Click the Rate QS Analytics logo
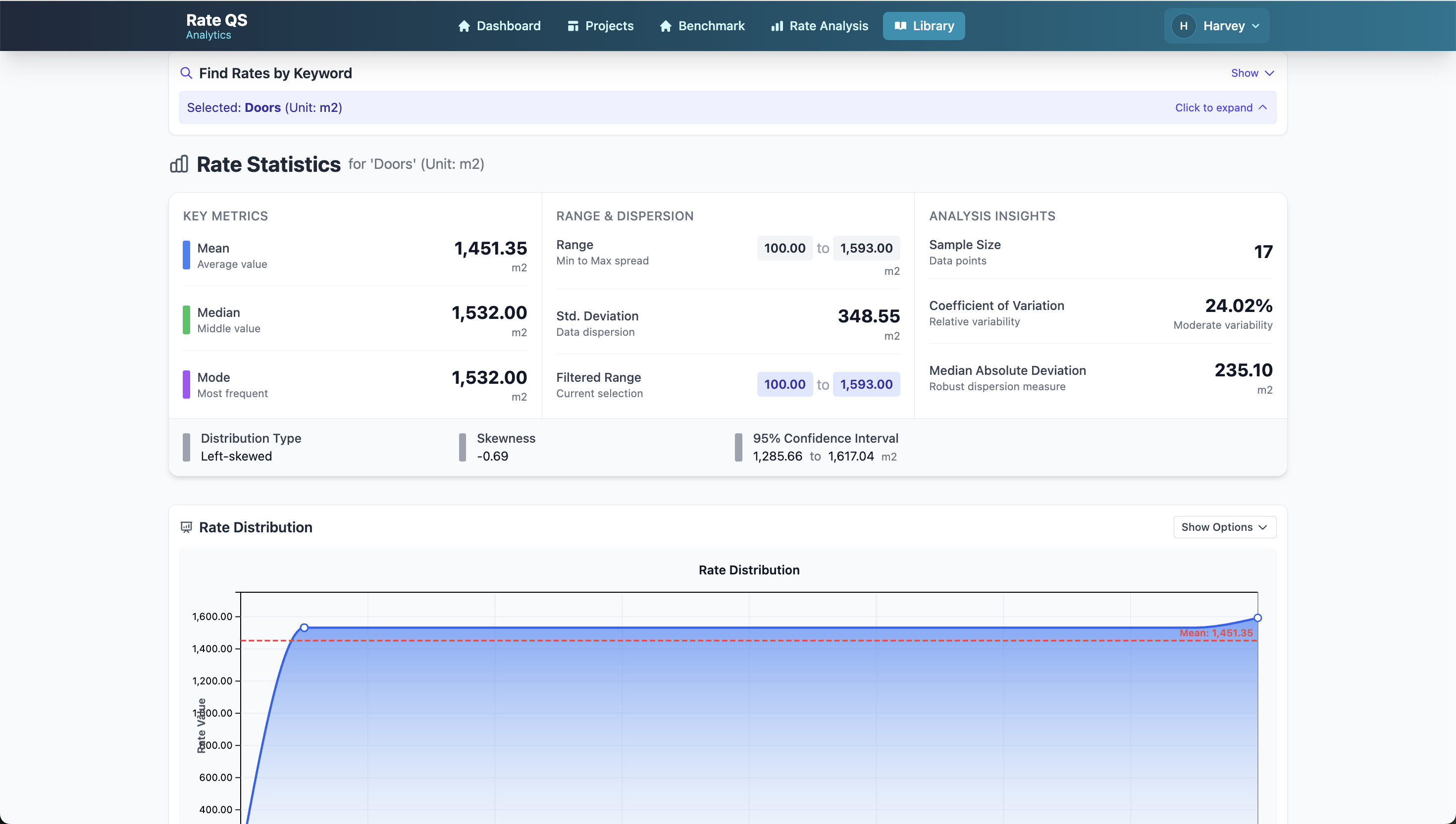This screenshot has height=824, width=1456. click(216, 26)
